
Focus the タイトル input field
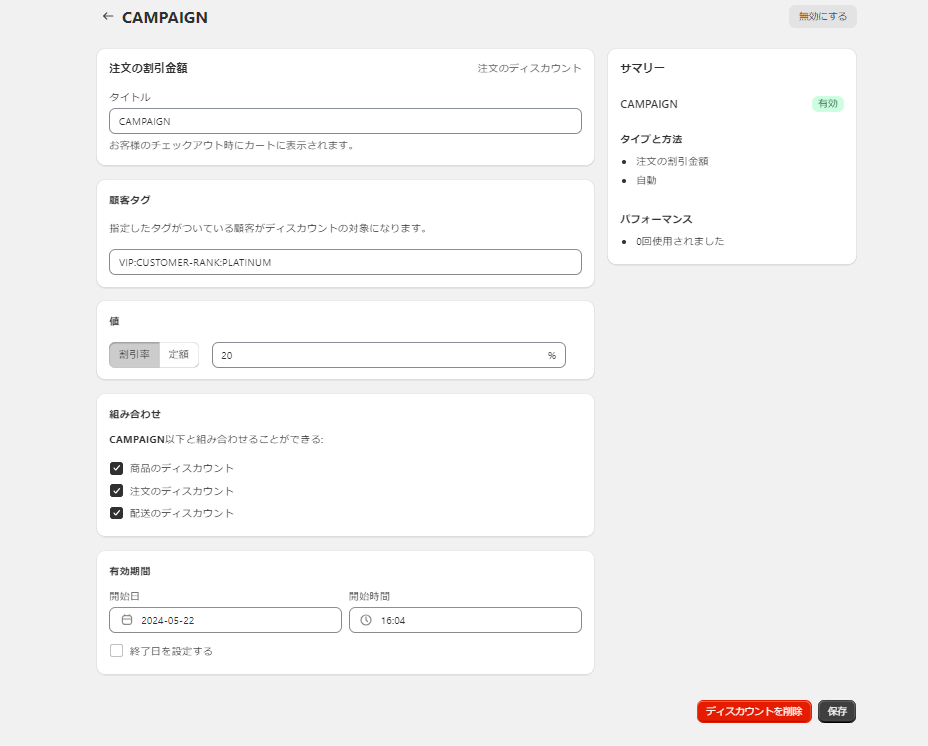(345, 121)
